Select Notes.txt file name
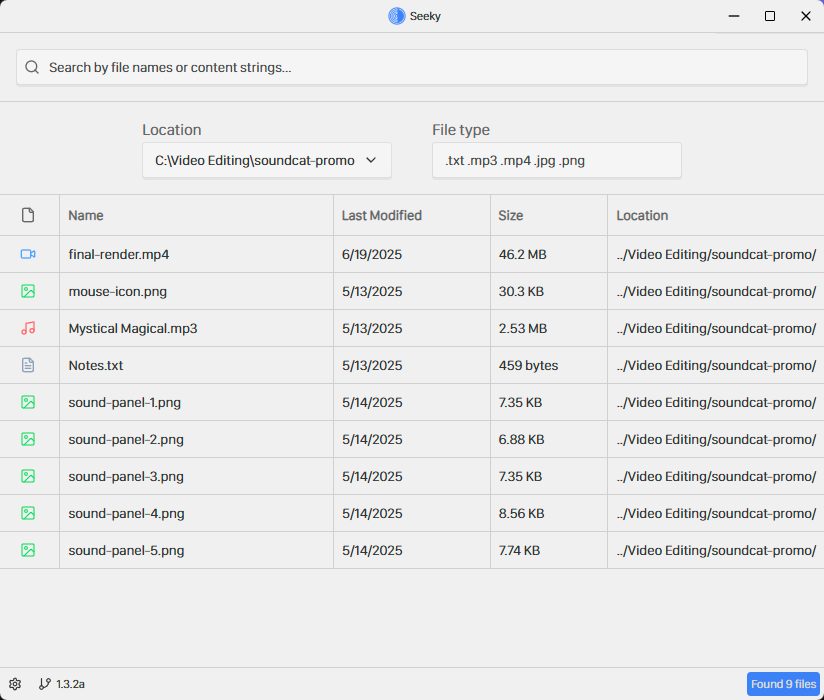 coord(96,365)
